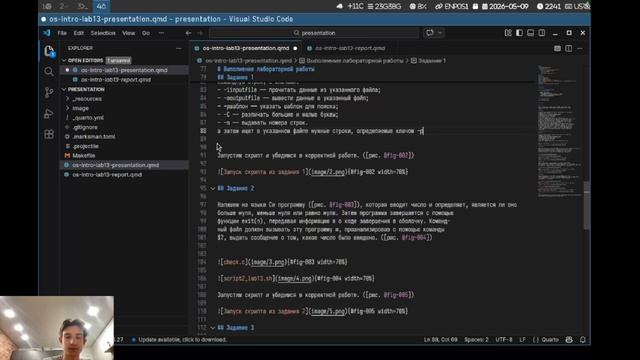Switch to os-intro-lab13-presentation.qmd tab

[246, 48]
